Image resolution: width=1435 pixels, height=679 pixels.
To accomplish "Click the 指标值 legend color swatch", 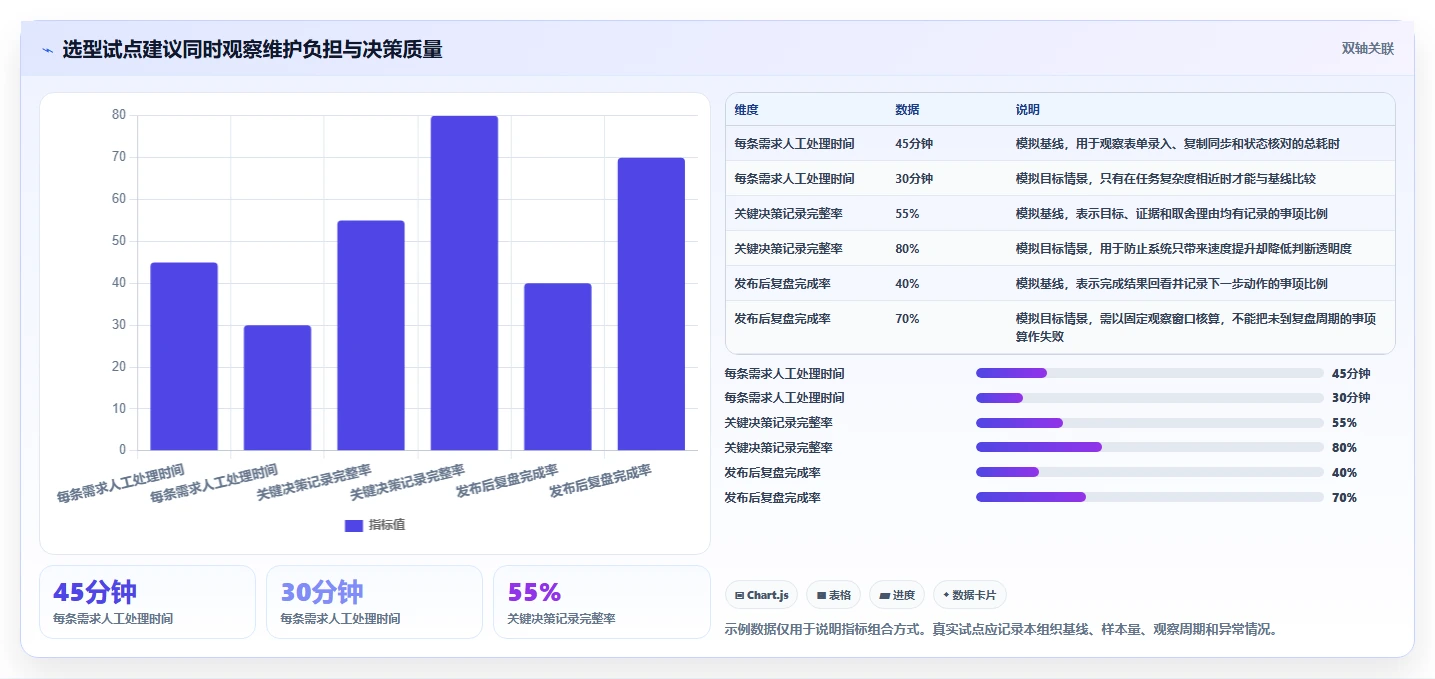I will click(354, 525).
